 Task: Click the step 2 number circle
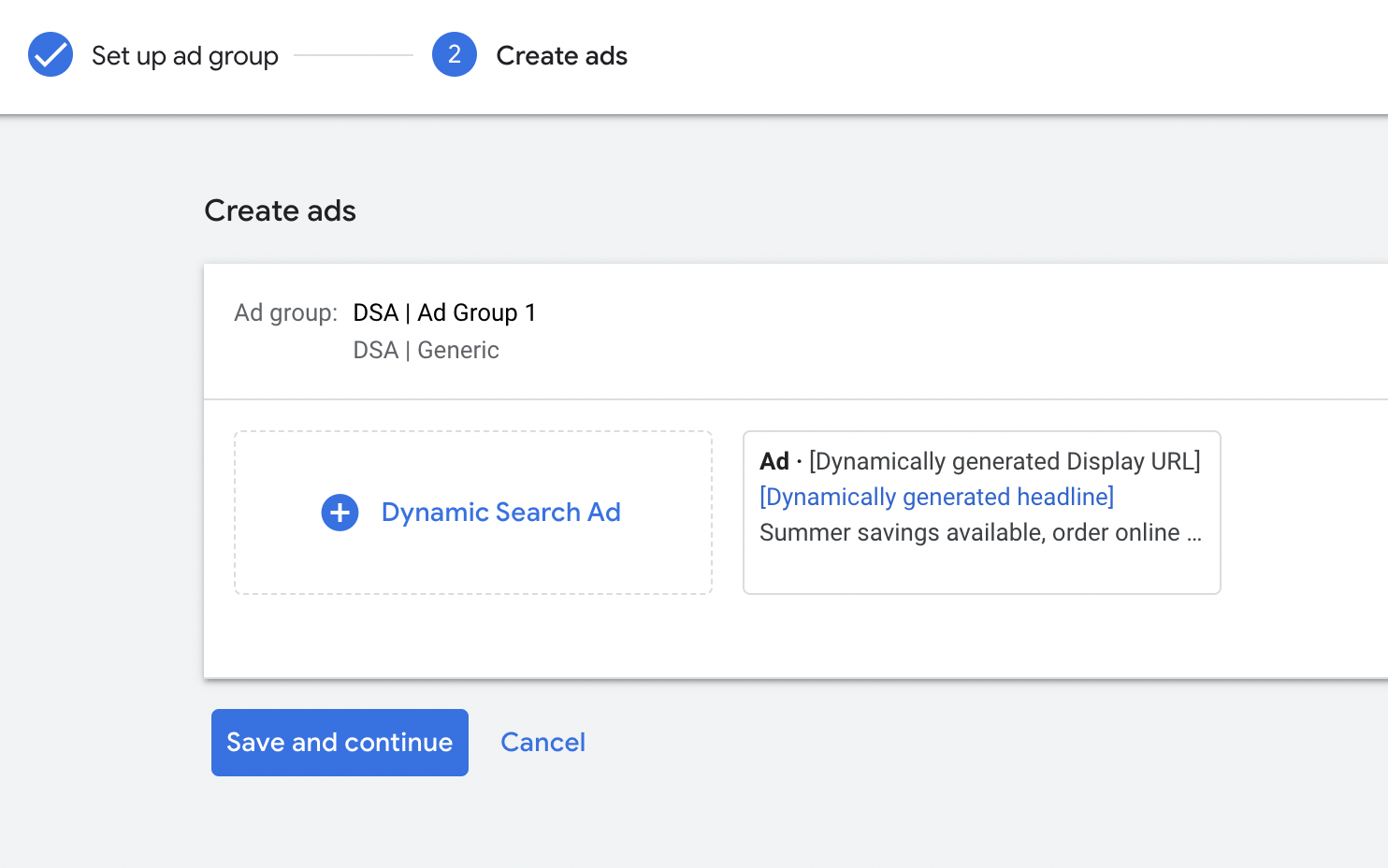[455, 55]
